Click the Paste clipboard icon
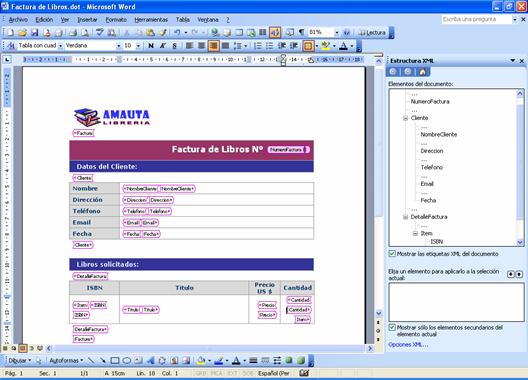The image size is (528, 380). click(x=151, y=33)
